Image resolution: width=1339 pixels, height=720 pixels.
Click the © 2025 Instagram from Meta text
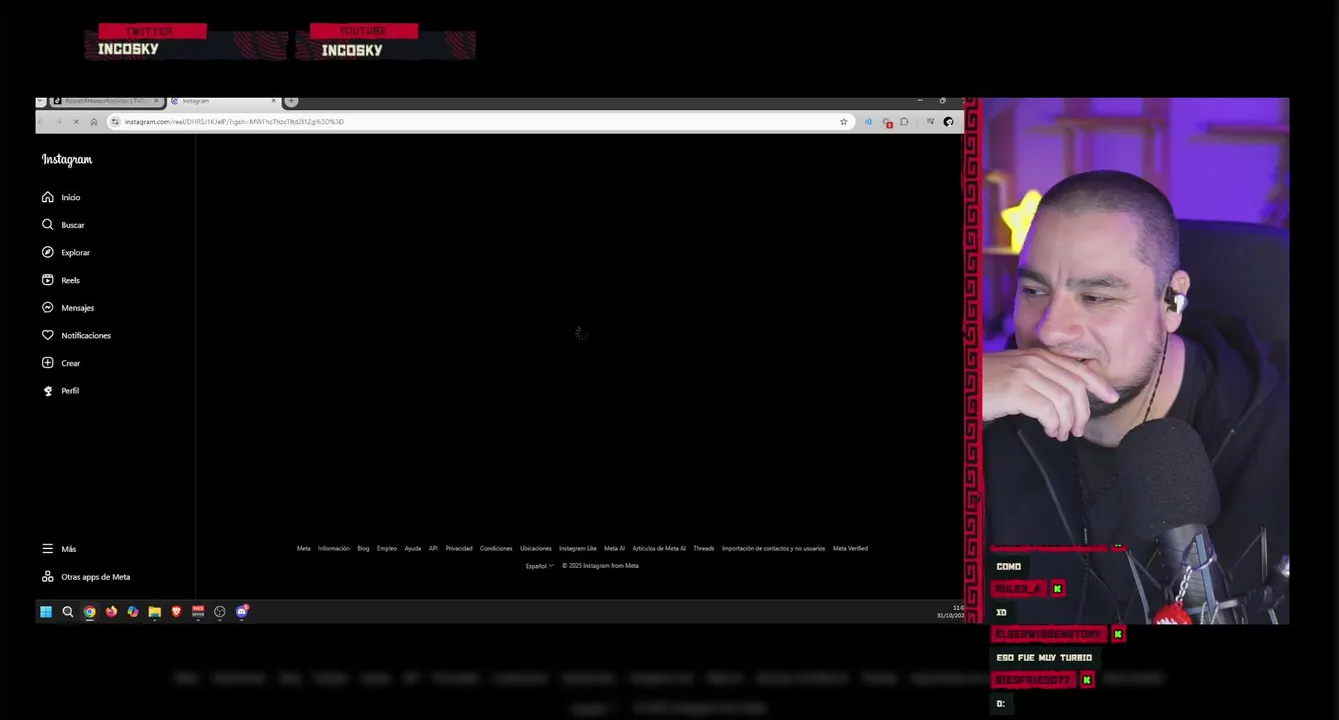click(600, 566)
